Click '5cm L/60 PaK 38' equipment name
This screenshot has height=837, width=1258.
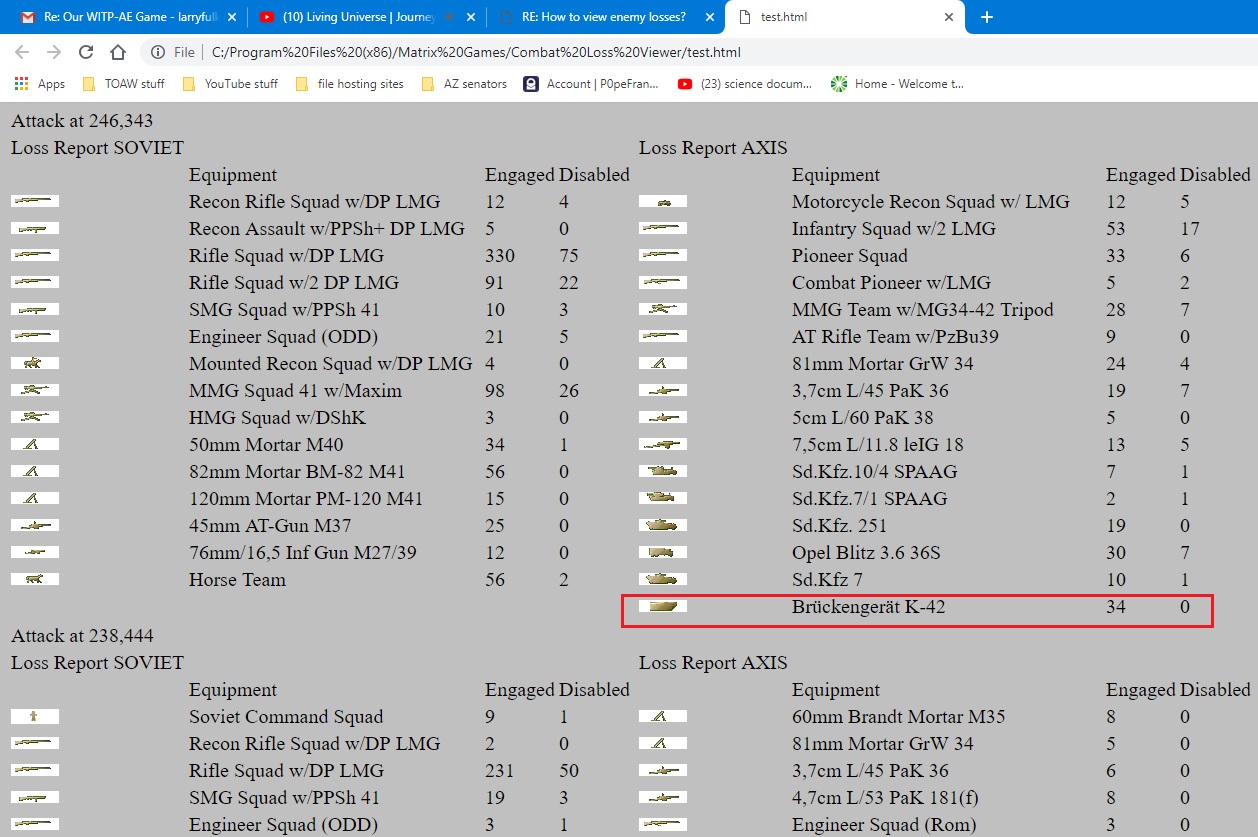(x=862, y=417)
